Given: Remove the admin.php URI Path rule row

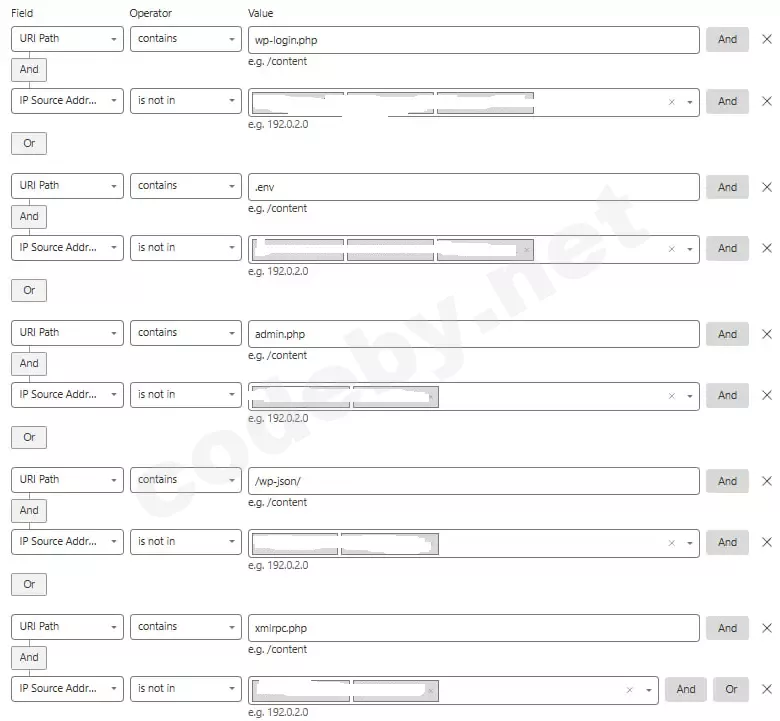Looking at the screenshot, I should [x=767, y=334].
